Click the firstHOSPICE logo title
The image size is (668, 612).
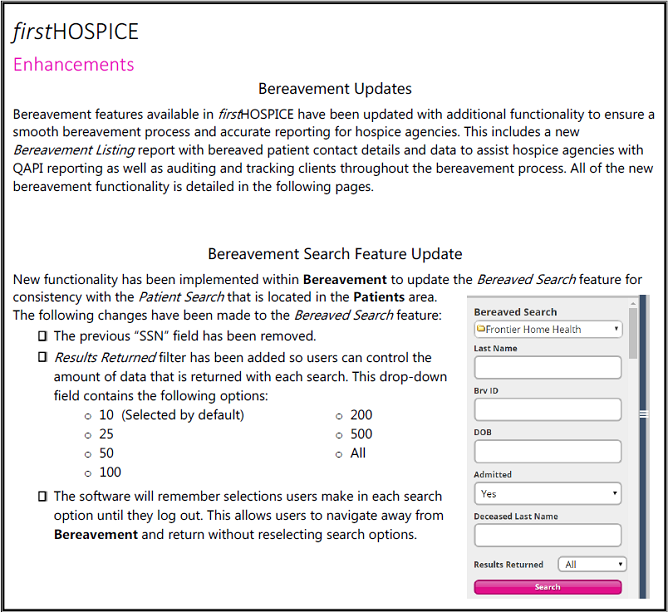(76, 32)
